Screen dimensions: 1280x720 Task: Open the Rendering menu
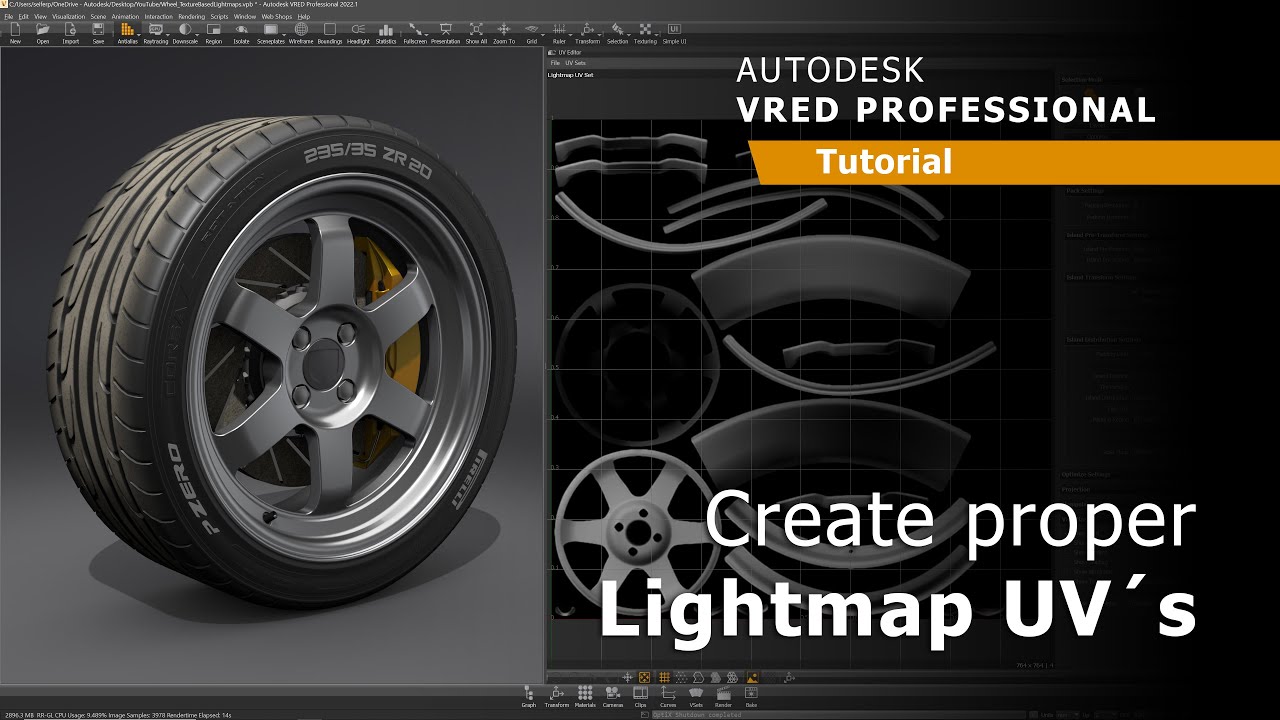pos(191,17)
